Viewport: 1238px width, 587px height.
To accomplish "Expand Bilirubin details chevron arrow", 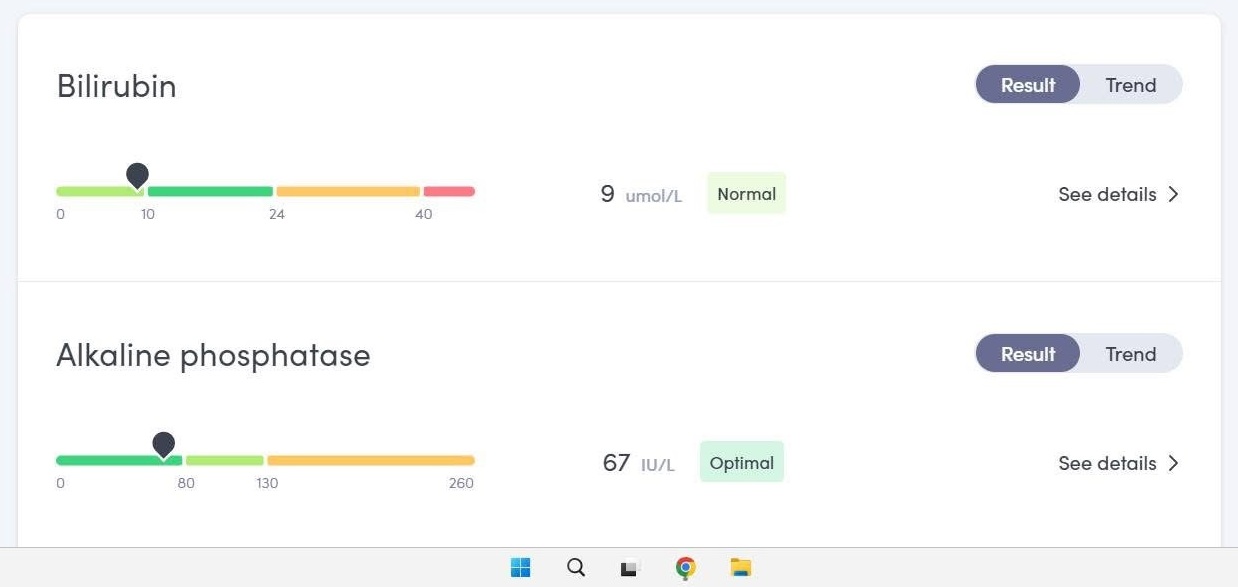I will [x=1174, y=194].
